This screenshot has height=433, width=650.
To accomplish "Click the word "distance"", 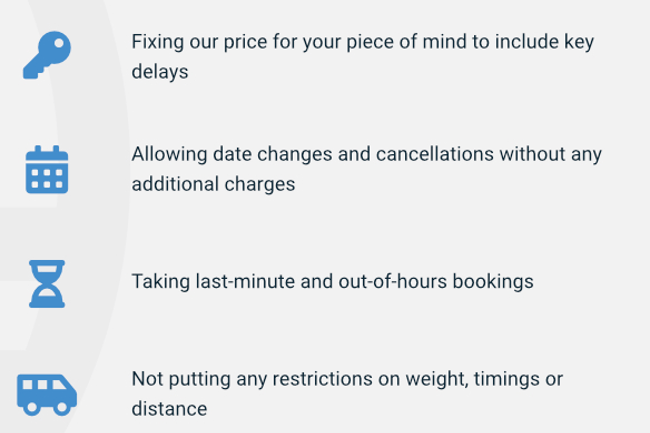I will coord(169,409).
